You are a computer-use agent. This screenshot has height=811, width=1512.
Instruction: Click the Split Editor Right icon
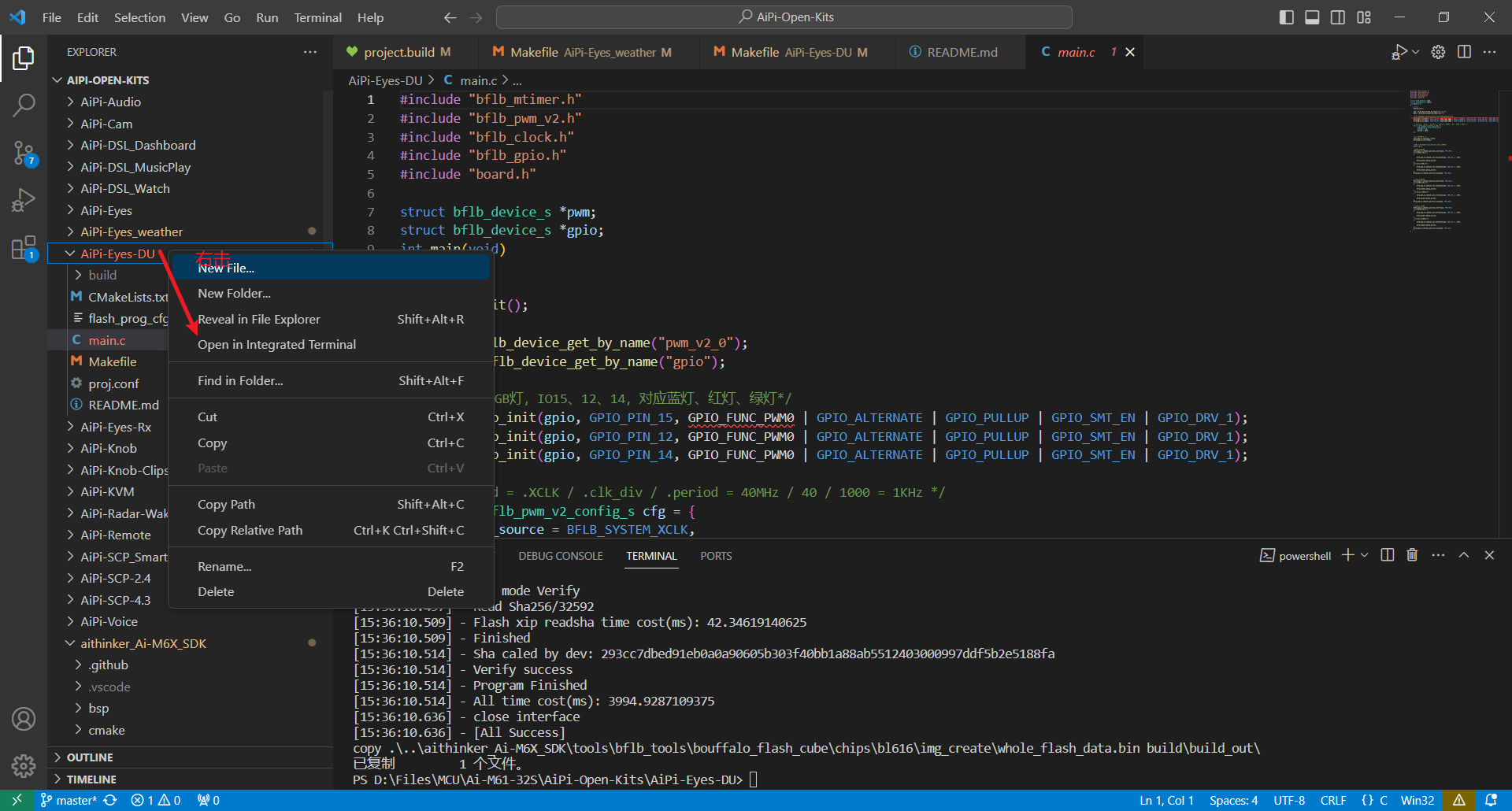(1464, 52)
